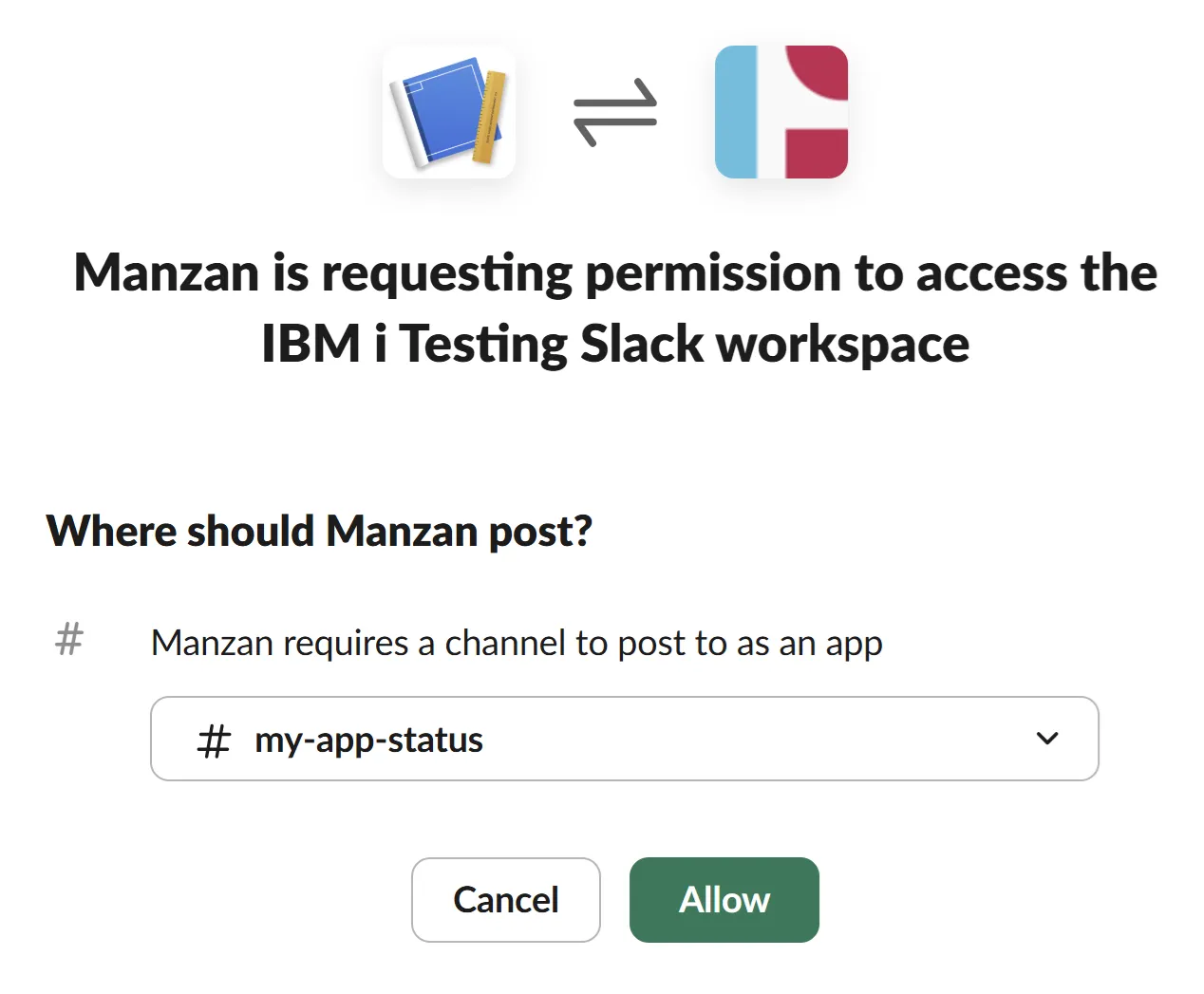This screenshot has height=994, width=1204.
Task: Click the IBM i Testing workspace icon
Action: 781,111
